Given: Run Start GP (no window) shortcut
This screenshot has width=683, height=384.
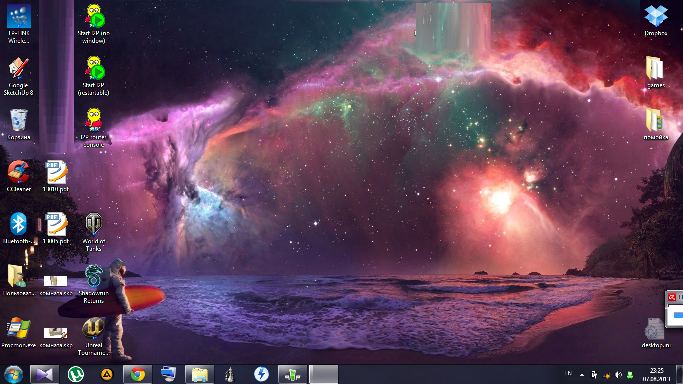Looking at the screenshot, I should [93, 24].
